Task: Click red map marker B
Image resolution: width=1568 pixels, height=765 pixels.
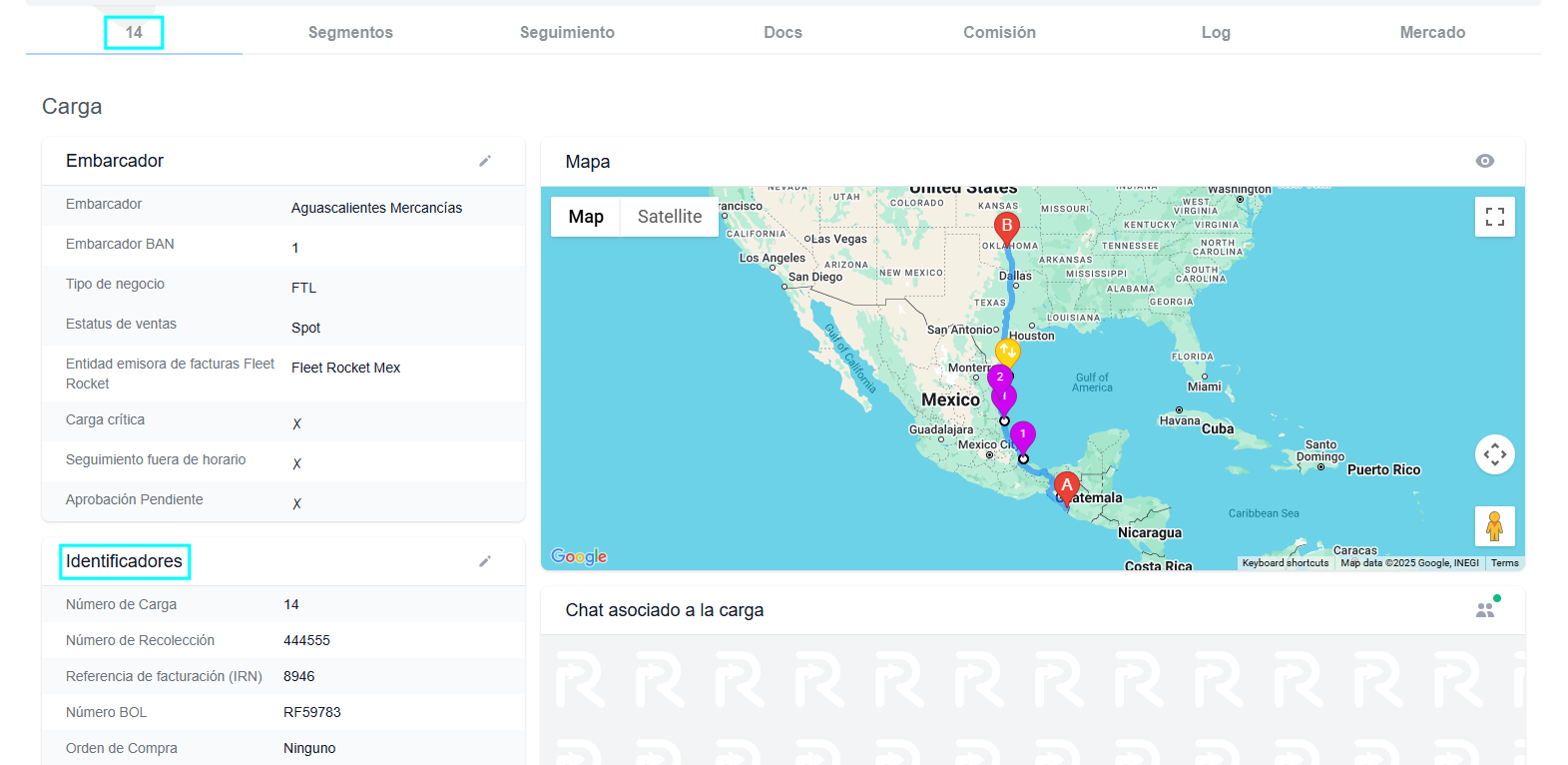Action: coord(1007,230)
